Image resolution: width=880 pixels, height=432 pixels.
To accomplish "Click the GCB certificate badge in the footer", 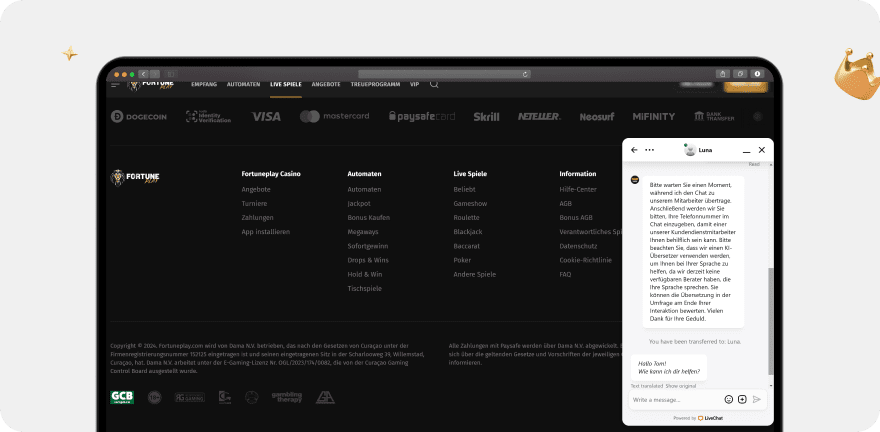I will 122,397.
